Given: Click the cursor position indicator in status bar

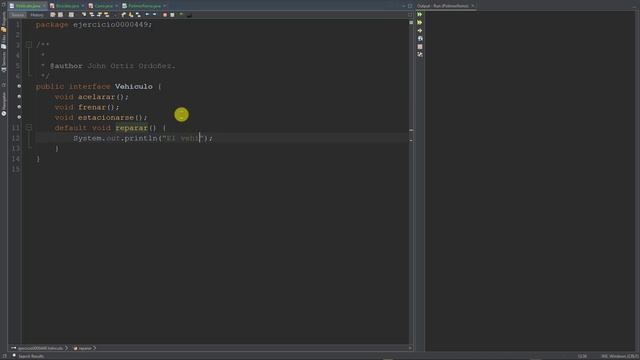Looking at the screenshot, I should coord(582,356).
